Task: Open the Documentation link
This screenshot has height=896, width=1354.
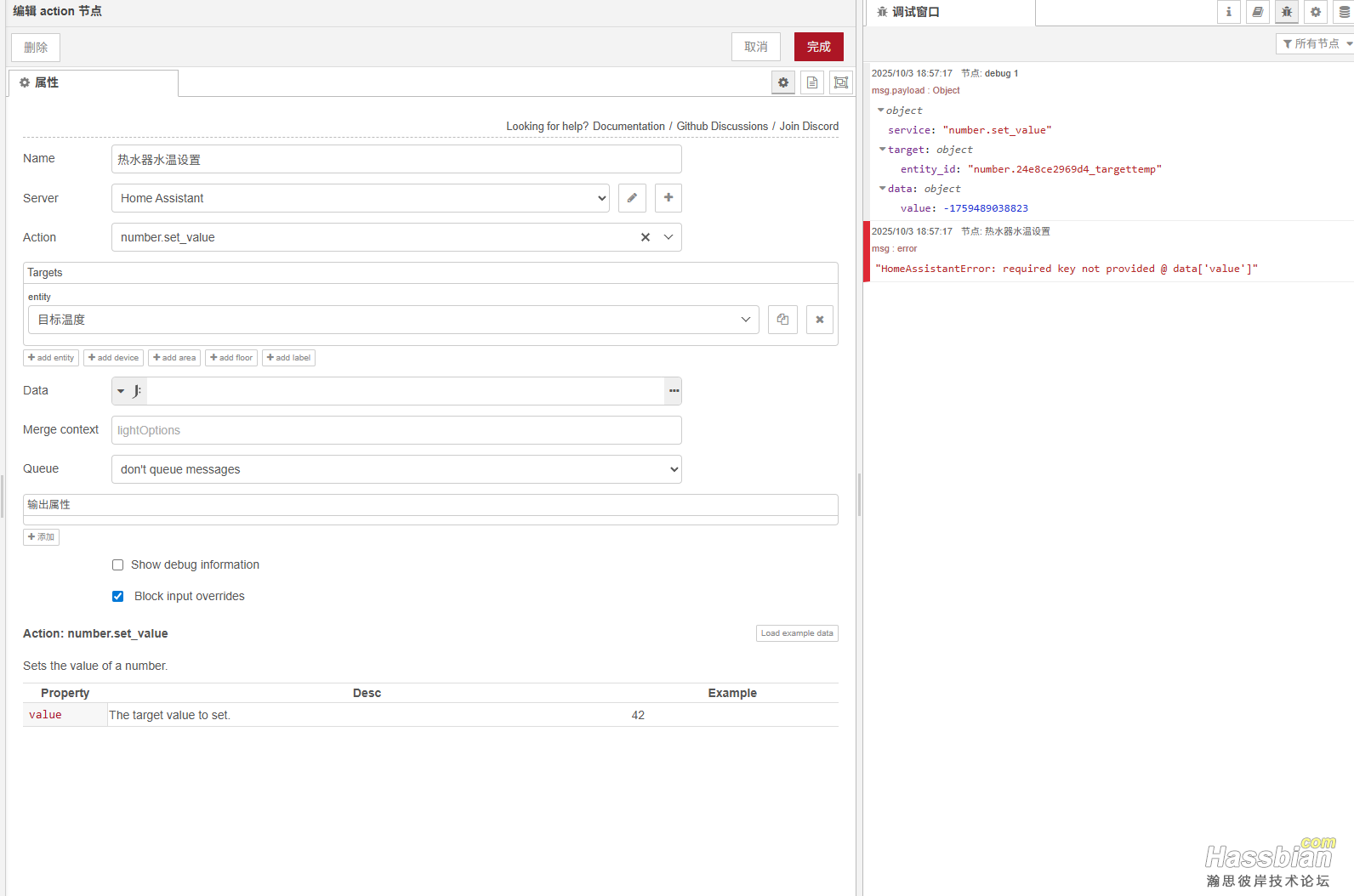Action: tap(629, 127)
